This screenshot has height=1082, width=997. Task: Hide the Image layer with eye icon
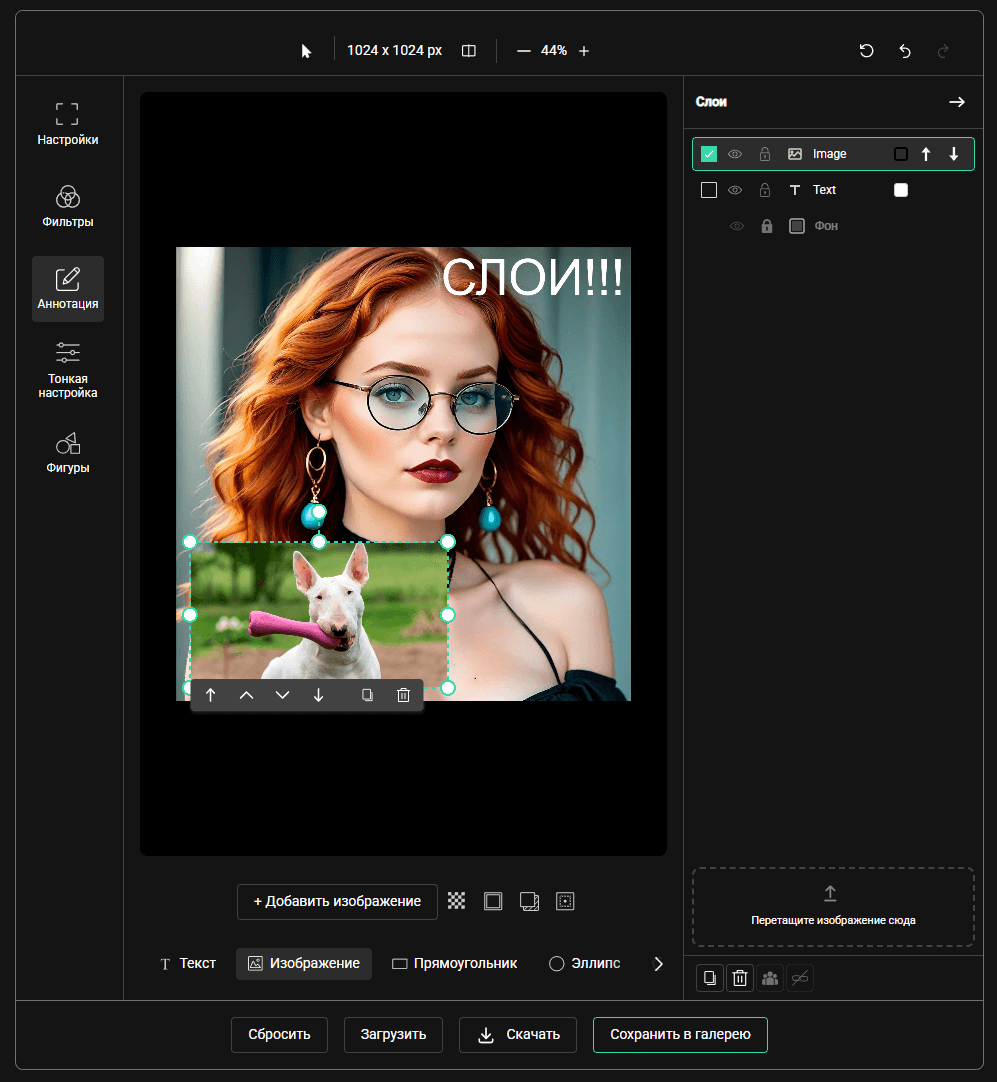click(735, 154)
